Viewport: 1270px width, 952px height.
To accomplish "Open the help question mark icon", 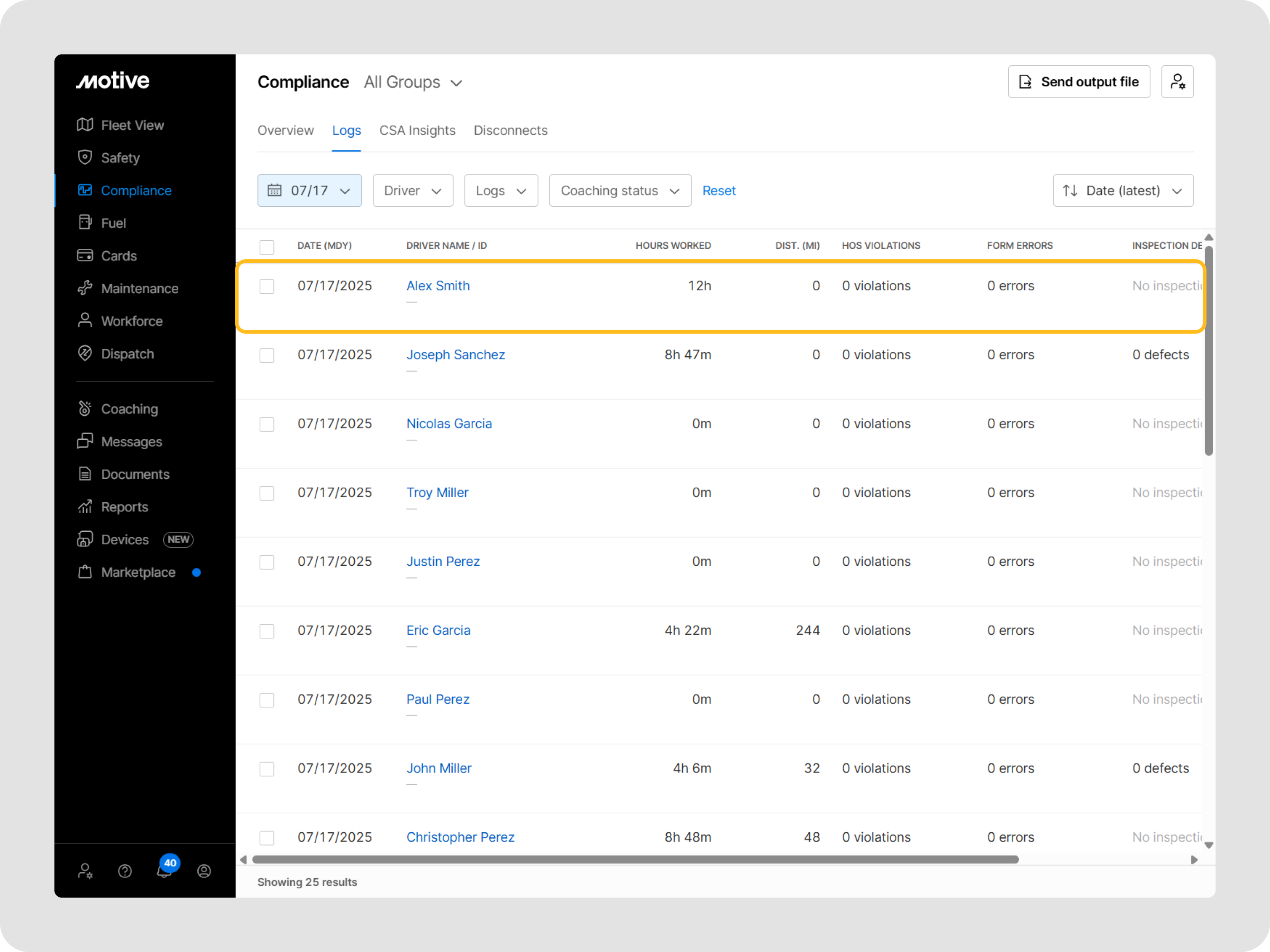I will click(x=125, y=871).
